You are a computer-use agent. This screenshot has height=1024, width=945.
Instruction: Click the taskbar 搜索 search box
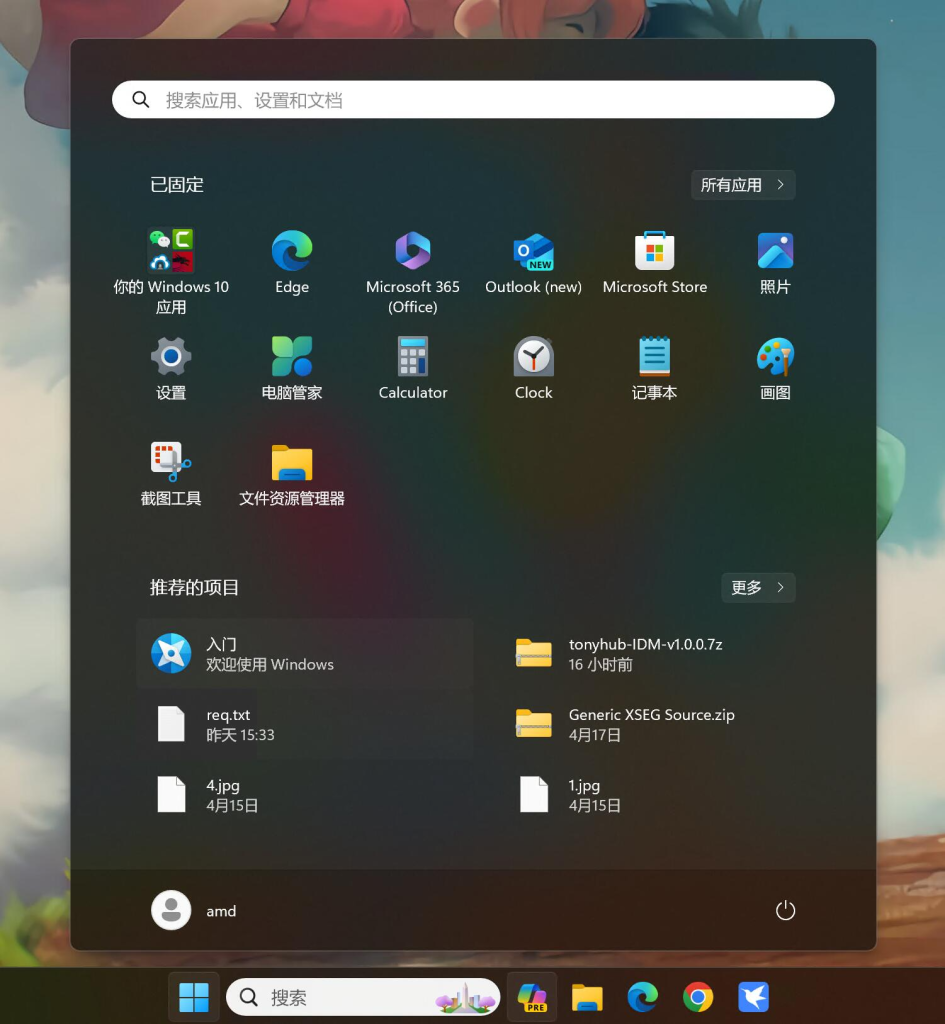[x=363, y=997]
